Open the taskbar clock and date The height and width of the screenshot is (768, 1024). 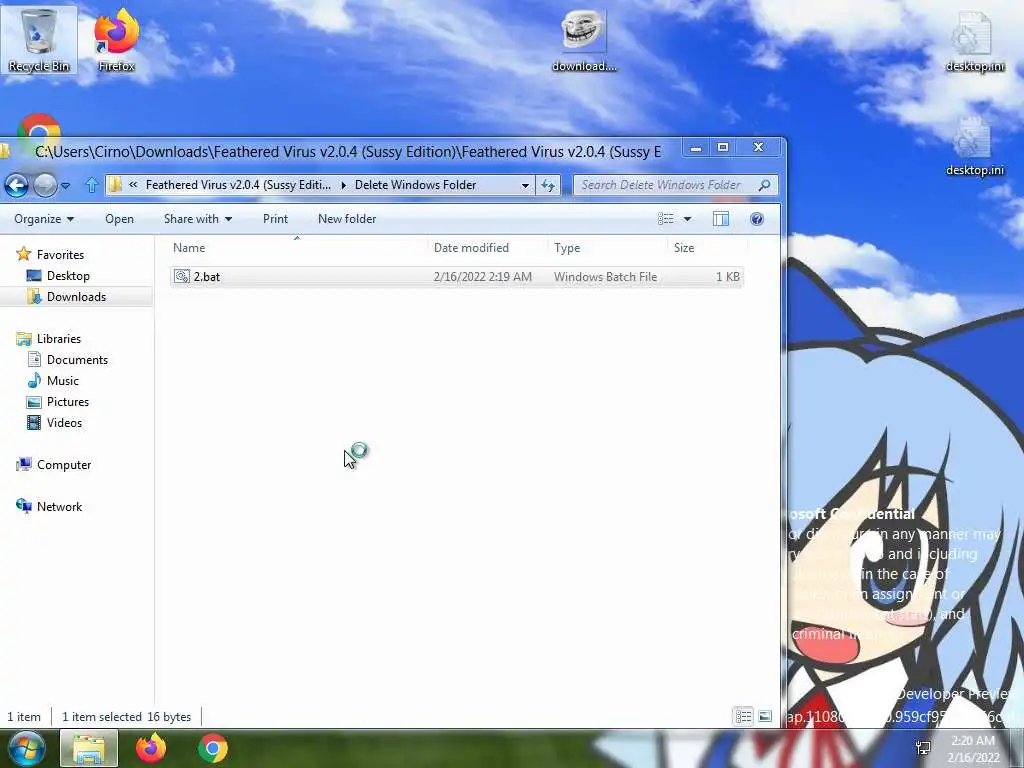973,749
